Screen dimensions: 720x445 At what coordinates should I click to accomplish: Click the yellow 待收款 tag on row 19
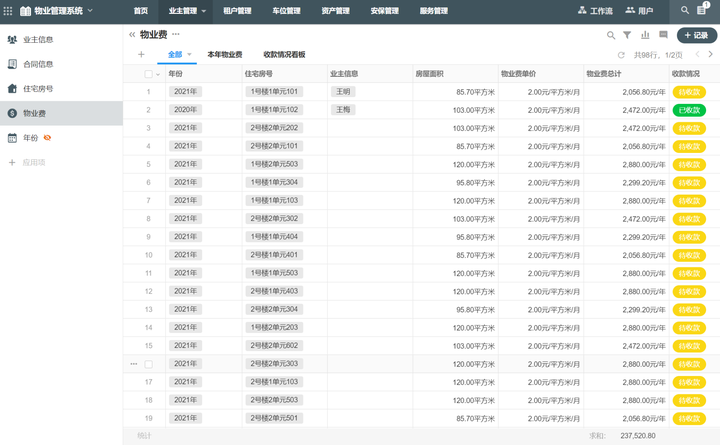click(x=689, y=418)
